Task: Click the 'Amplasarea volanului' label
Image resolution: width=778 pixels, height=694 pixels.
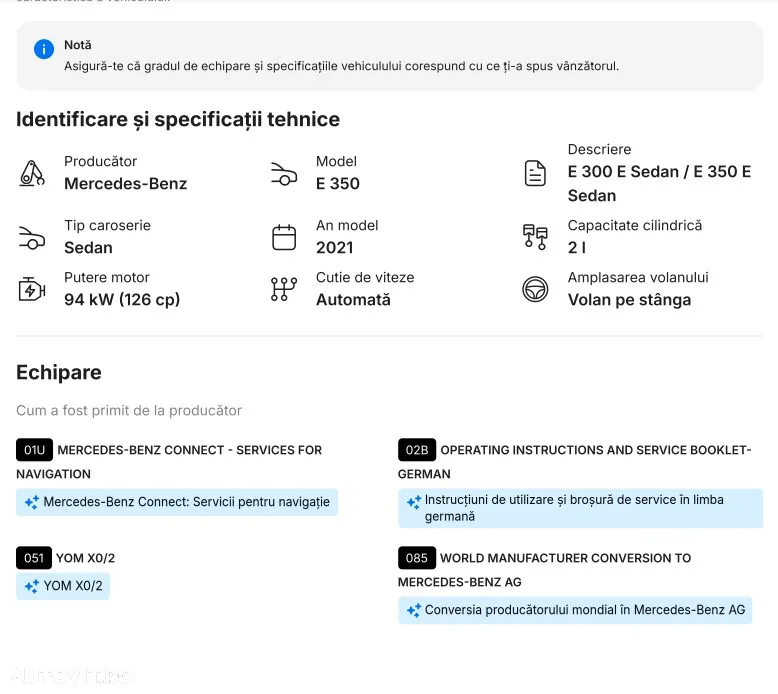Action: 638,277
